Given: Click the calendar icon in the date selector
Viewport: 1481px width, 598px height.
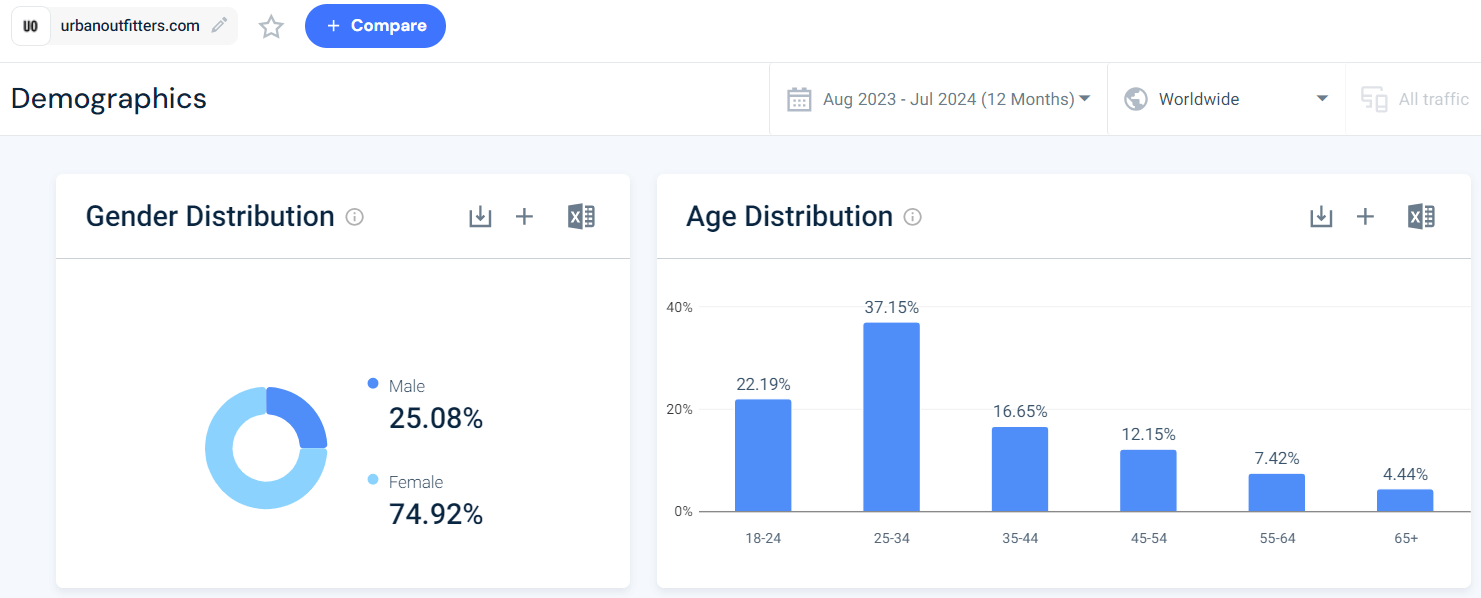Looking at the screenshot, I should point(799,98).
